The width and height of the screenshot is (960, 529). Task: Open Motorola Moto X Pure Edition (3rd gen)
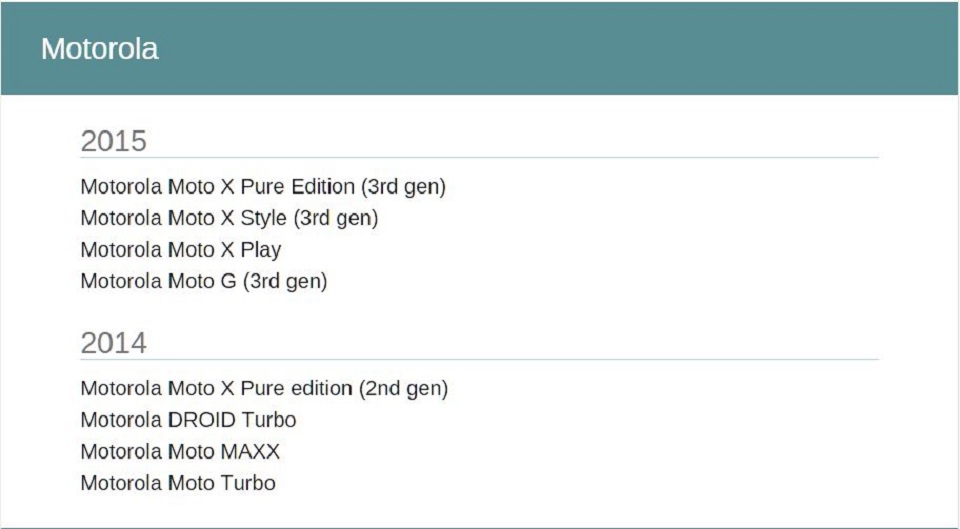(x=263, y=187)
